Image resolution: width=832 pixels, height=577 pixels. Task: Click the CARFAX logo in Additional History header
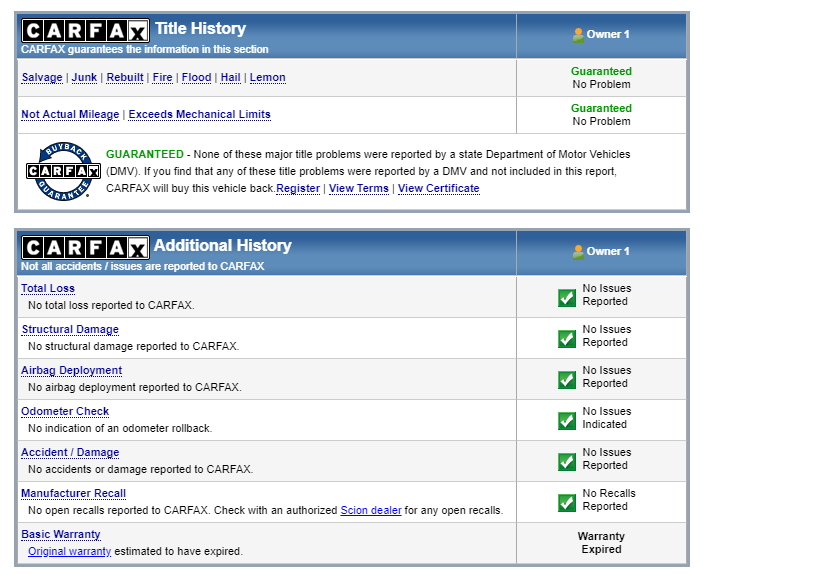(x=85, y=248)
